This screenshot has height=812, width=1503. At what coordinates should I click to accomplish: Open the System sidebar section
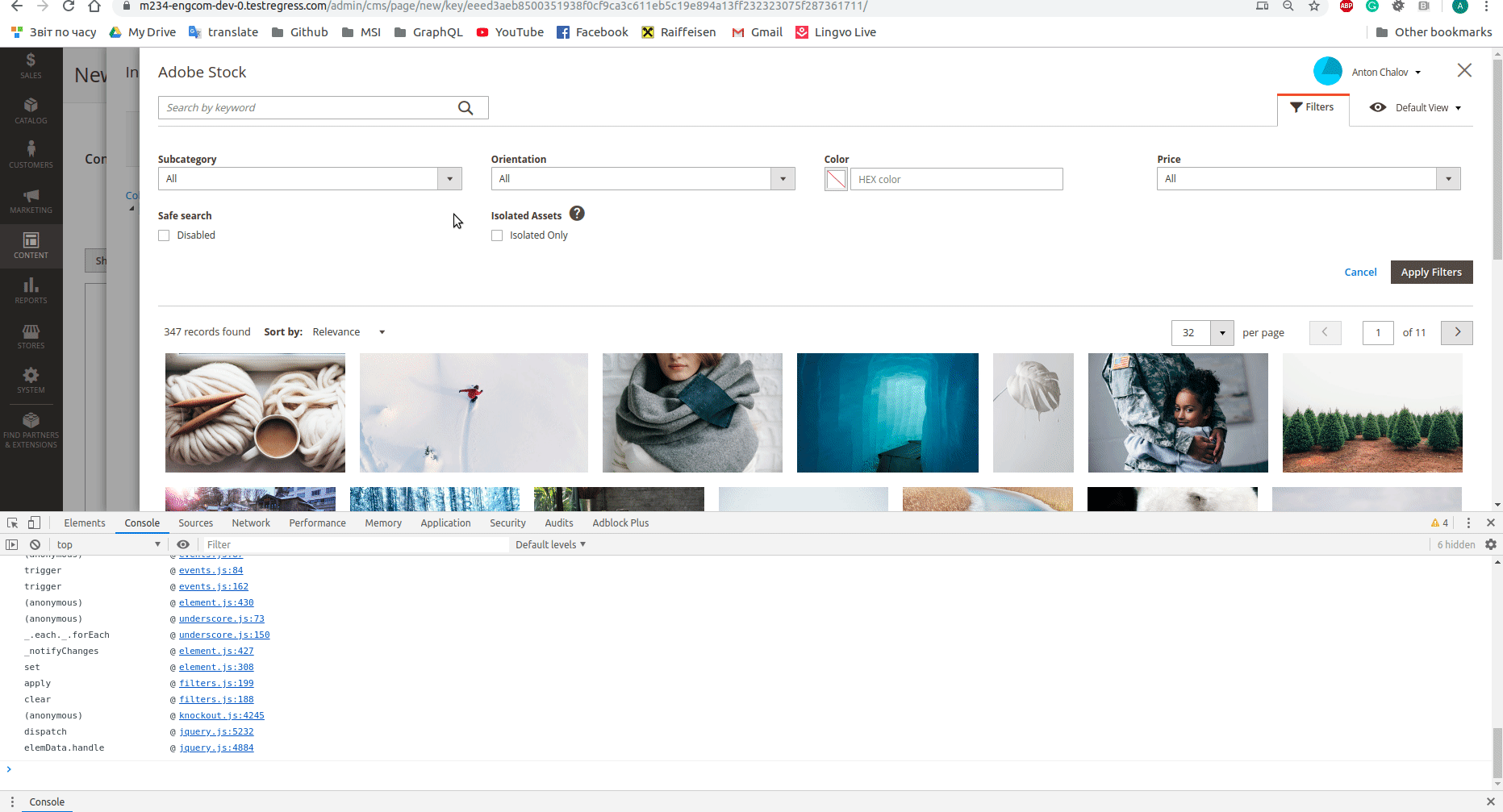click(x=31, y=381)
